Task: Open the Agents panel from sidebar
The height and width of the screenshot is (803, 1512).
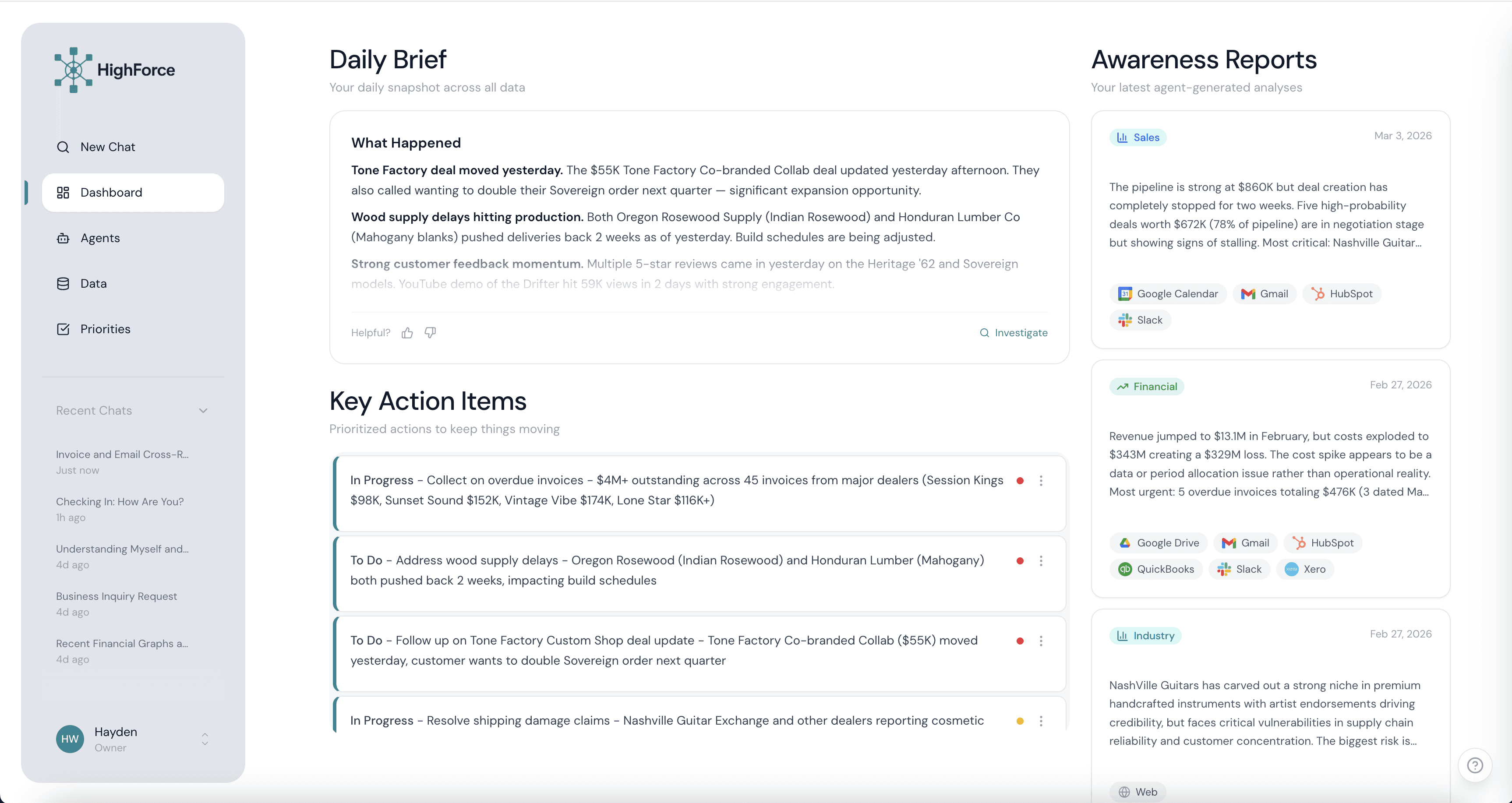Action: [x=101, y=238]
